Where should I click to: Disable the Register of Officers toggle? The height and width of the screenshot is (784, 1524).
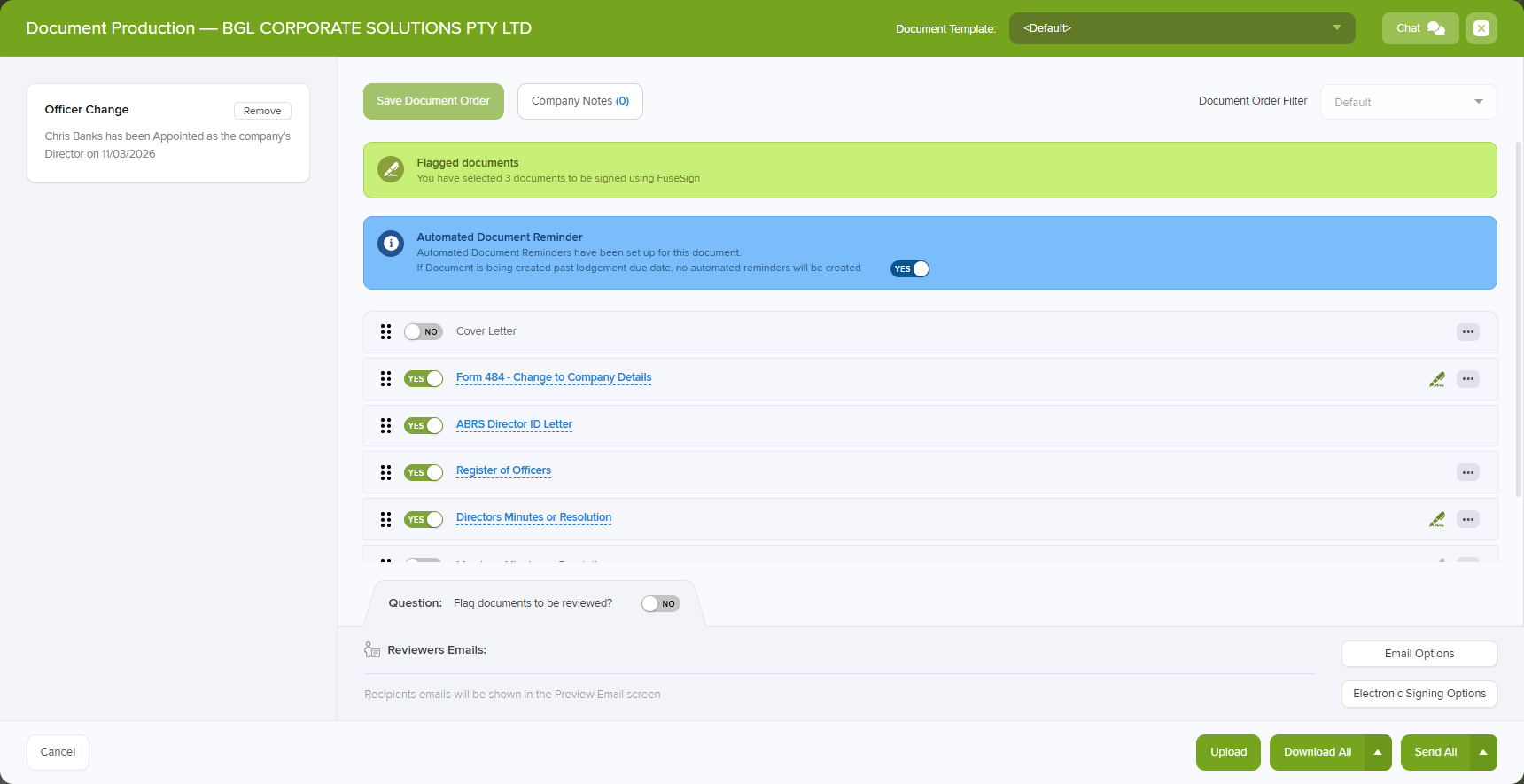424,473
